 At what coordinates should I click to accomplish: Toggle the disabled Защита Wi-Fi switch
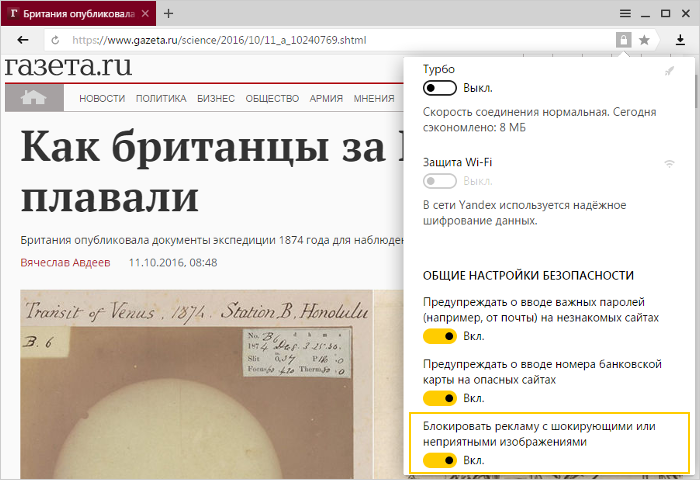[x=440, y=181]
